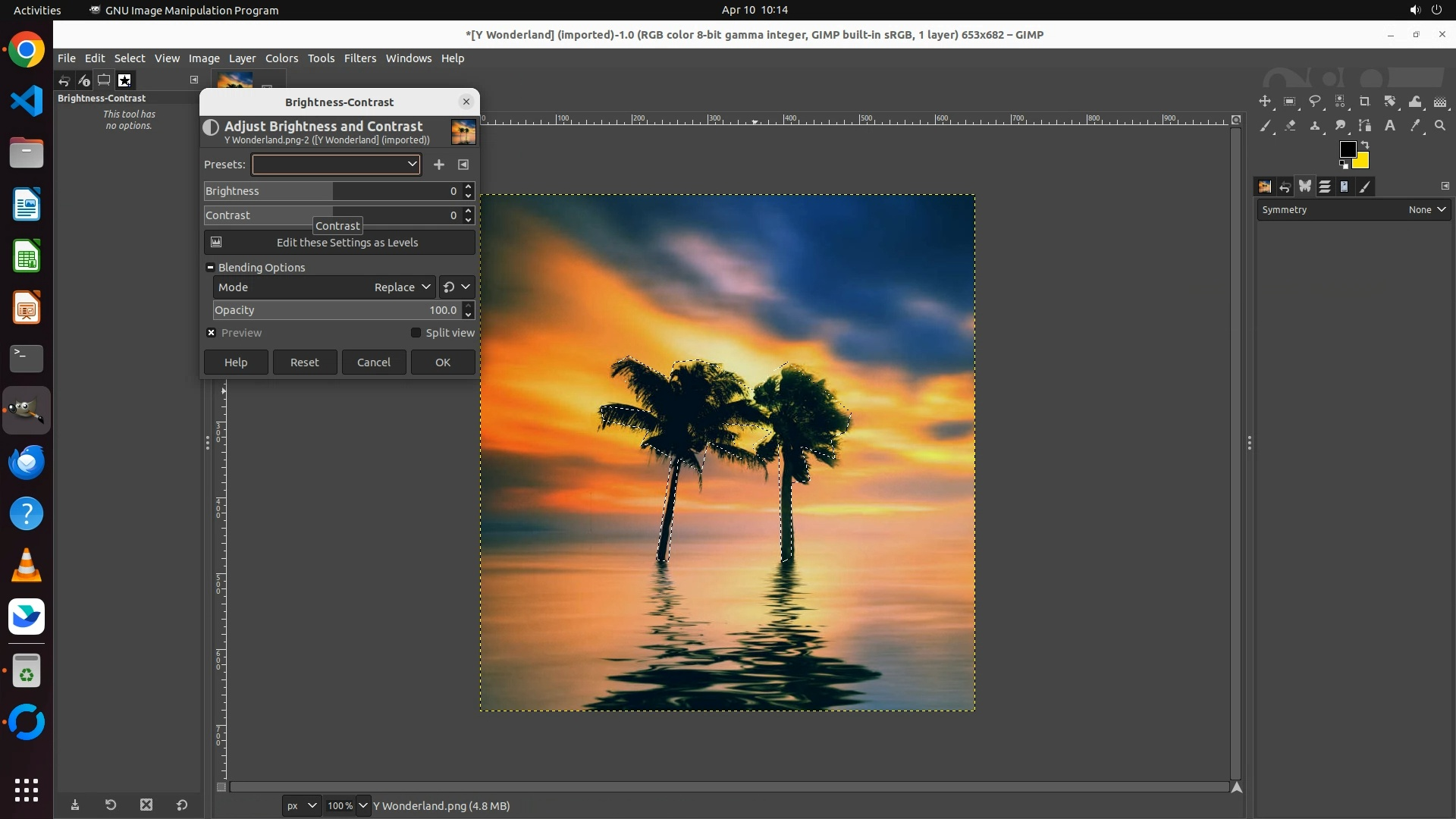Open the Filters menu

pyautogui.click(x=359, y=58)
